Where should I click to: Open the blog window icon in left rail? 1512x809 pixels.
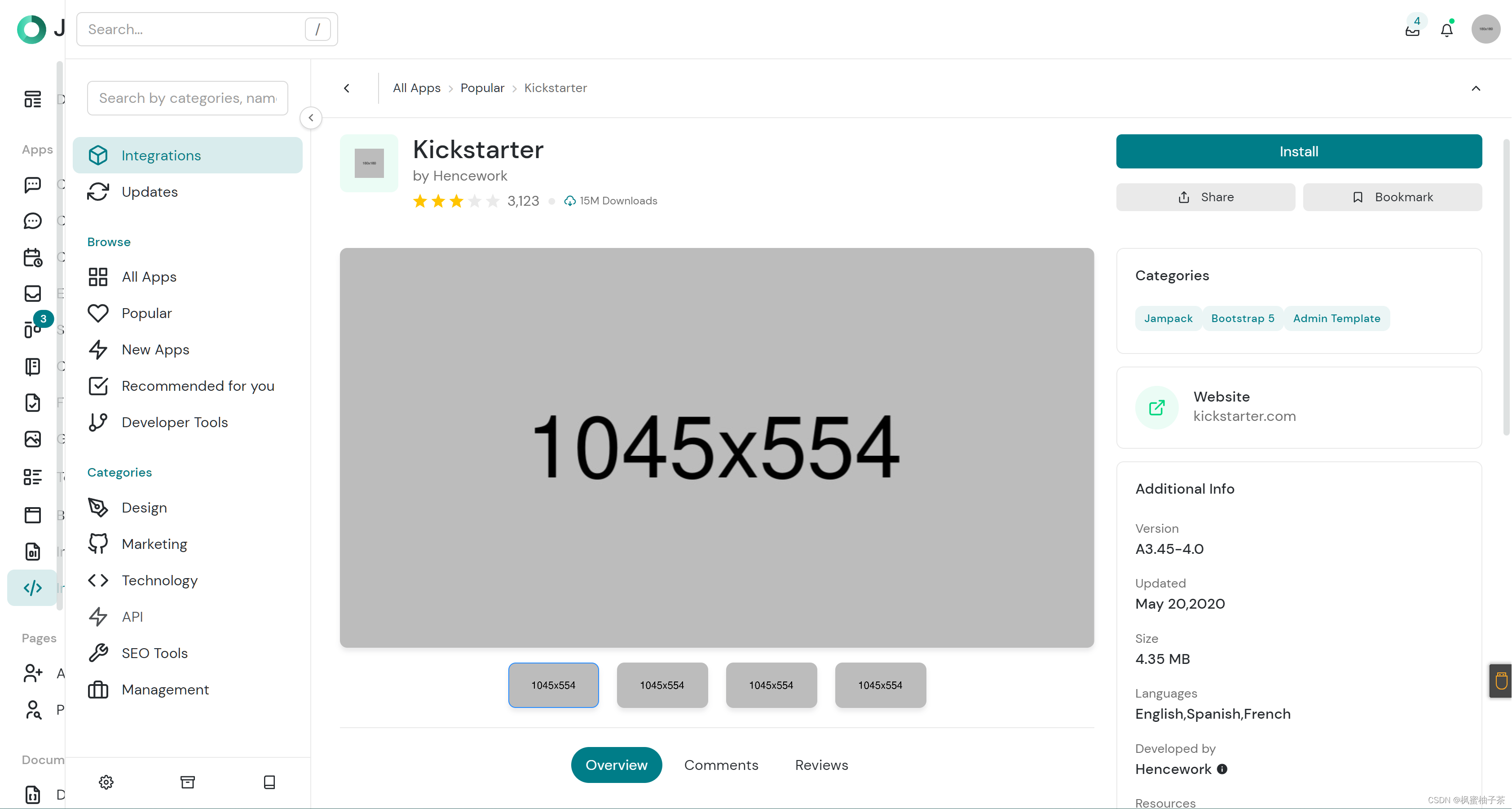tap(33, 515)
